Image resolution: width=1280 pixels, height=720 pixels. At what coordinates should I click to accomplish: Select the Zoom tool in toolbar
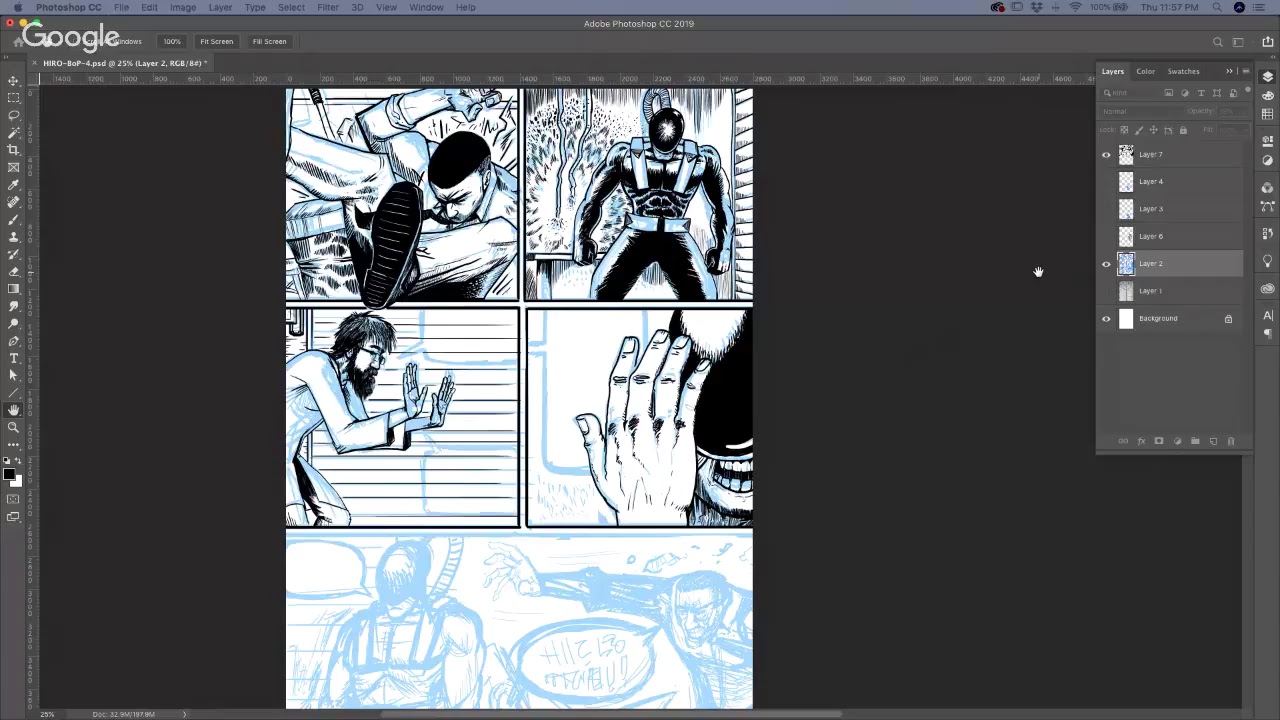13,427
